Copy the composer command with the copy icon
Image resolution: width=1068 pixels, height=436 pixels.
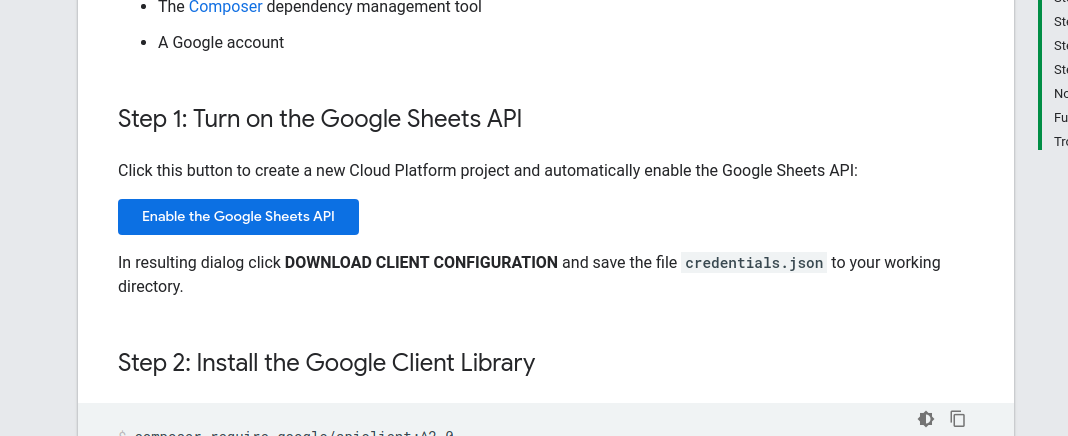point(958,419)
